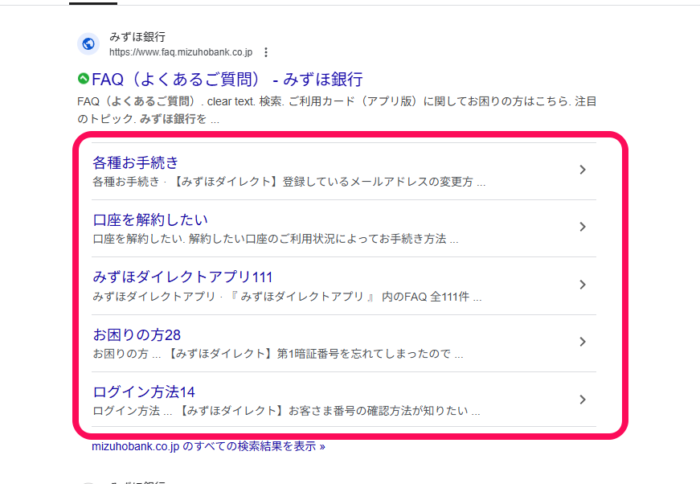Click the snippet about お客さま番号の確認方法

286,411
